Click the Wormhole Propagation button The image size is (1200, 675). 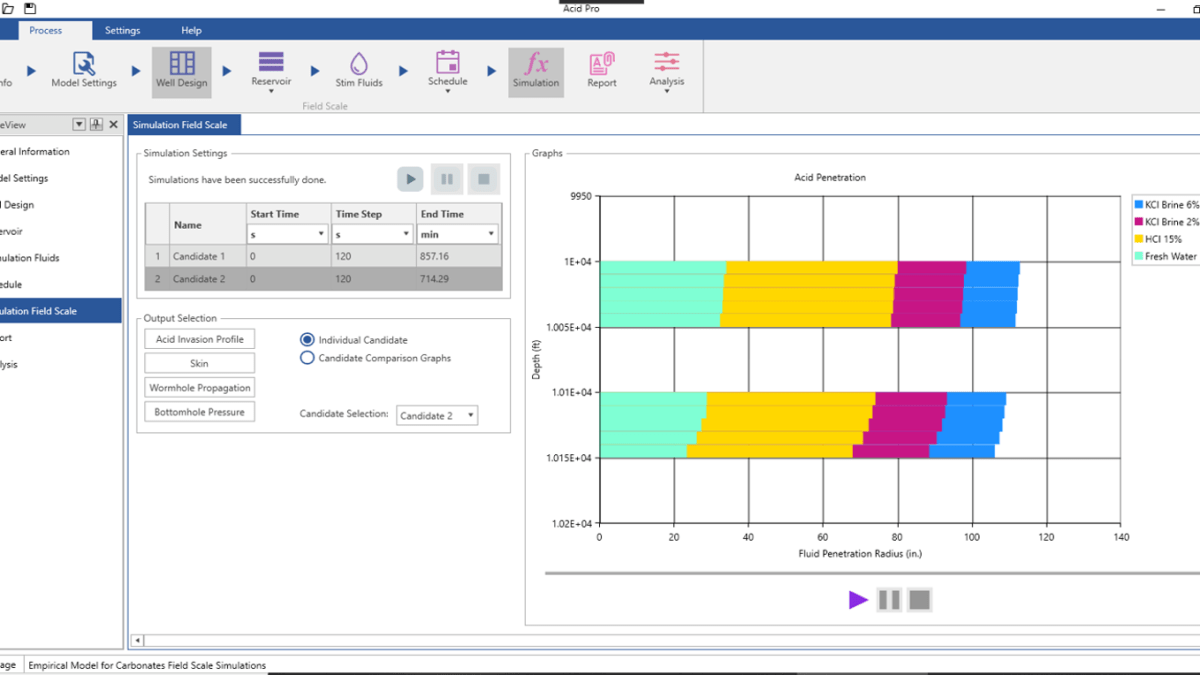(x=200, y=388)
